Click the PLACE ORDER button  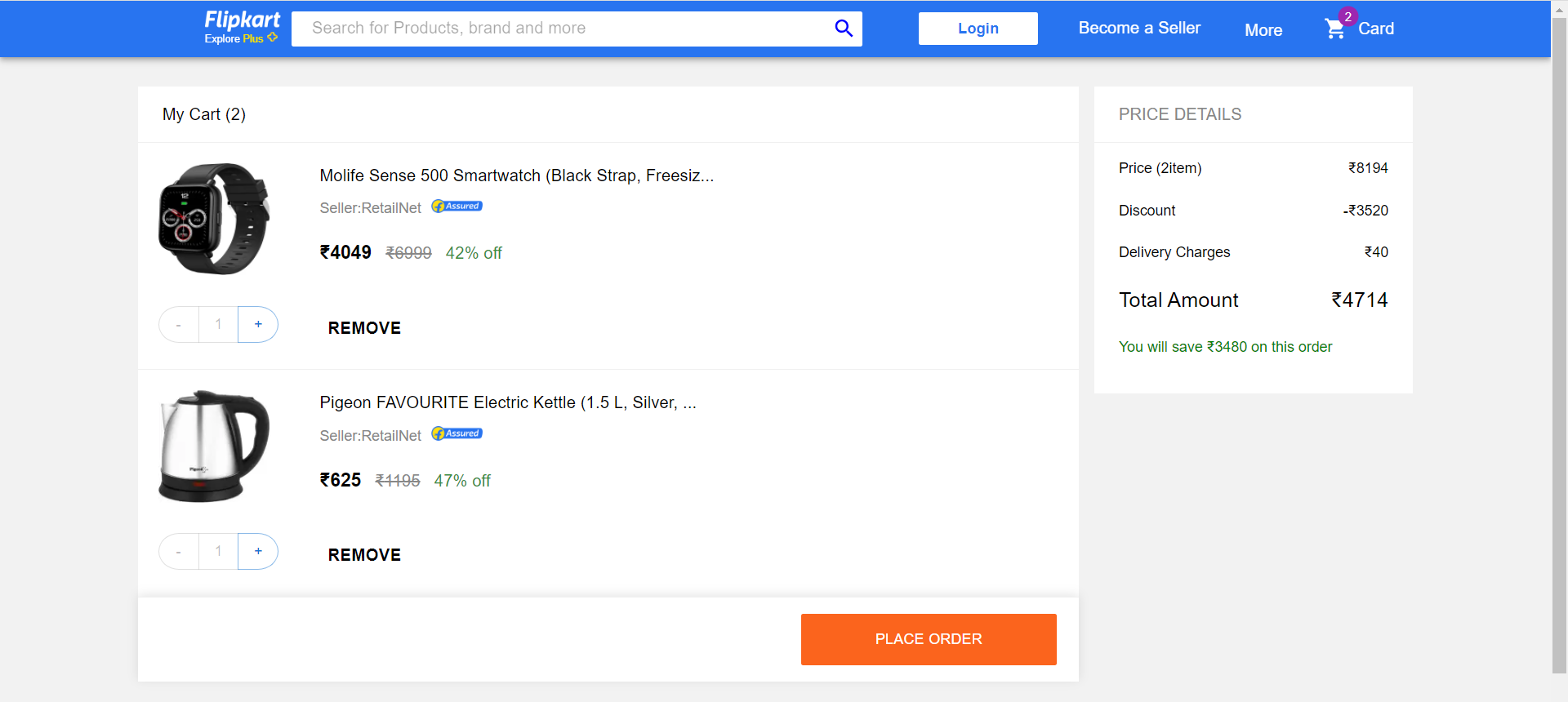(x=928, y=639)
